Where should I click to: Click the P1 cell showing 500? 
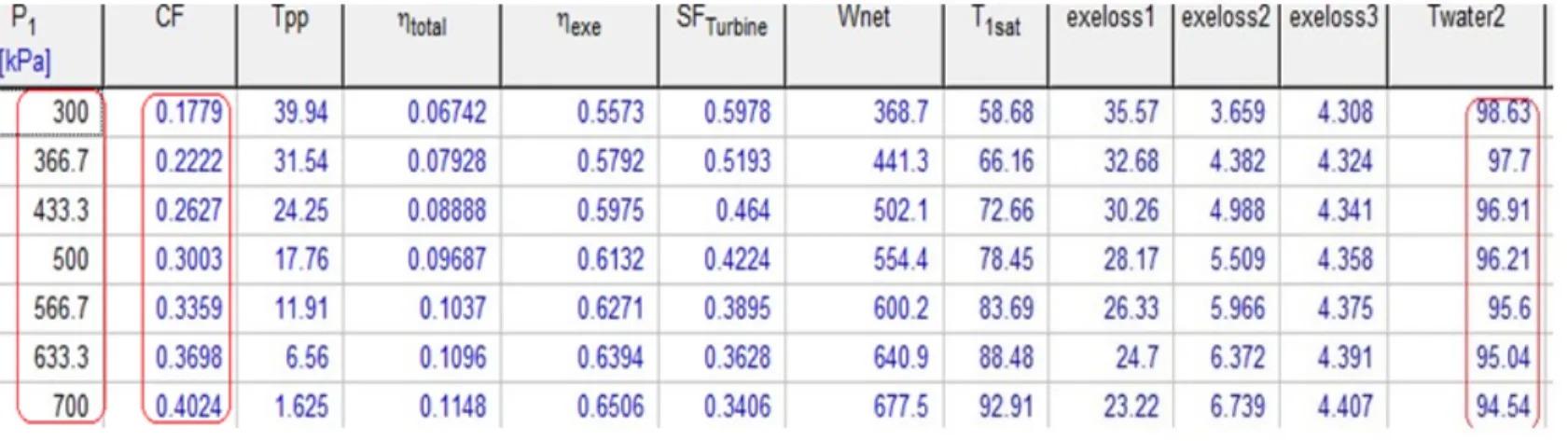click(x=50, y=259)
